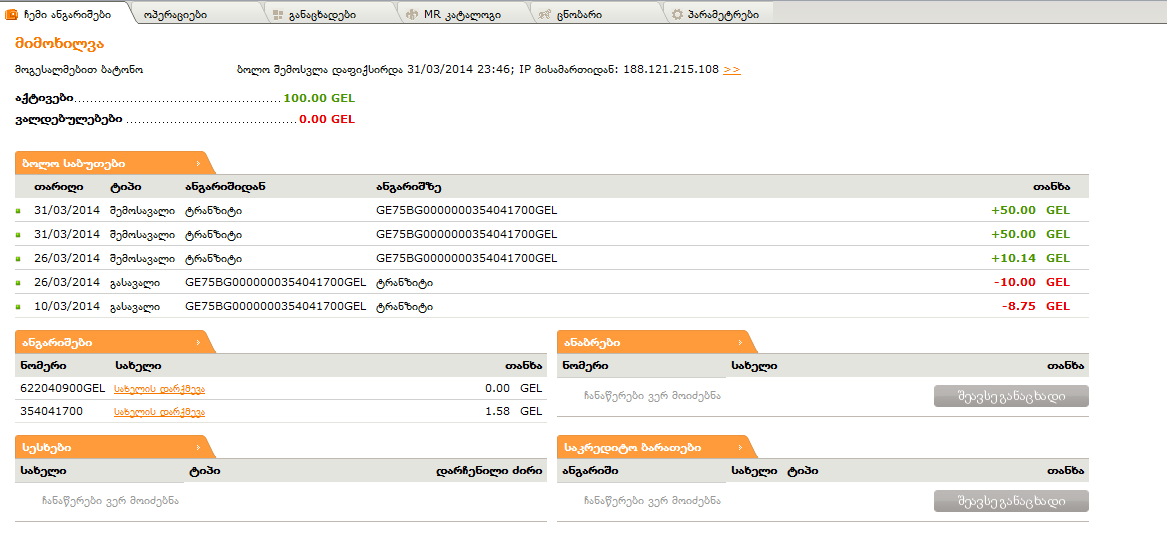Click account number 354041700 in accounts list
Screen dimensions: 1167x547
coord(52,411)
